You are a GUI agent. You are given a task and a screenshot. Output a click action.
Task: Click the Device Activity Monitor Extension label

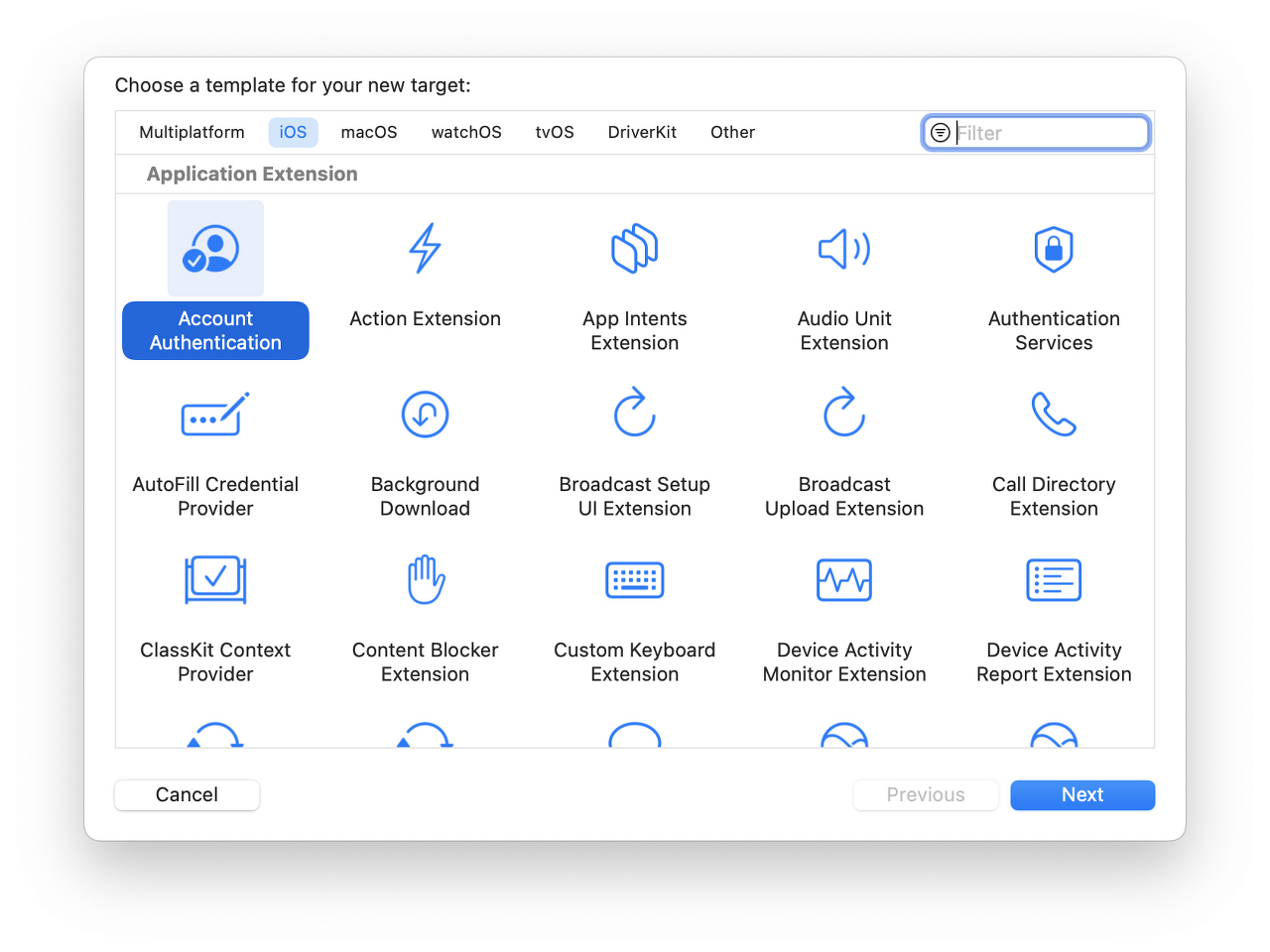[844, 661]
